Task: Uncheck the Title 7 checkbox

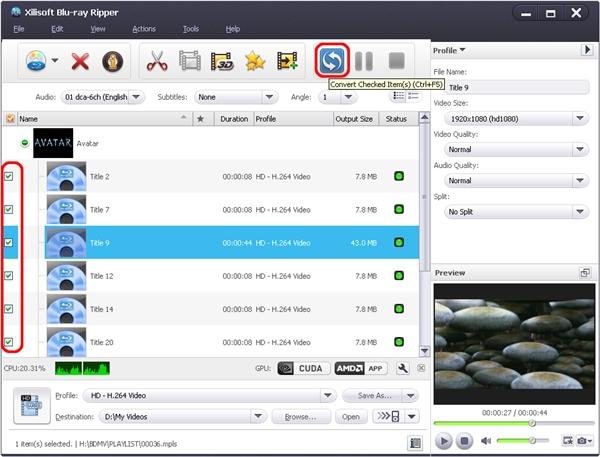Action: [9, 209]
